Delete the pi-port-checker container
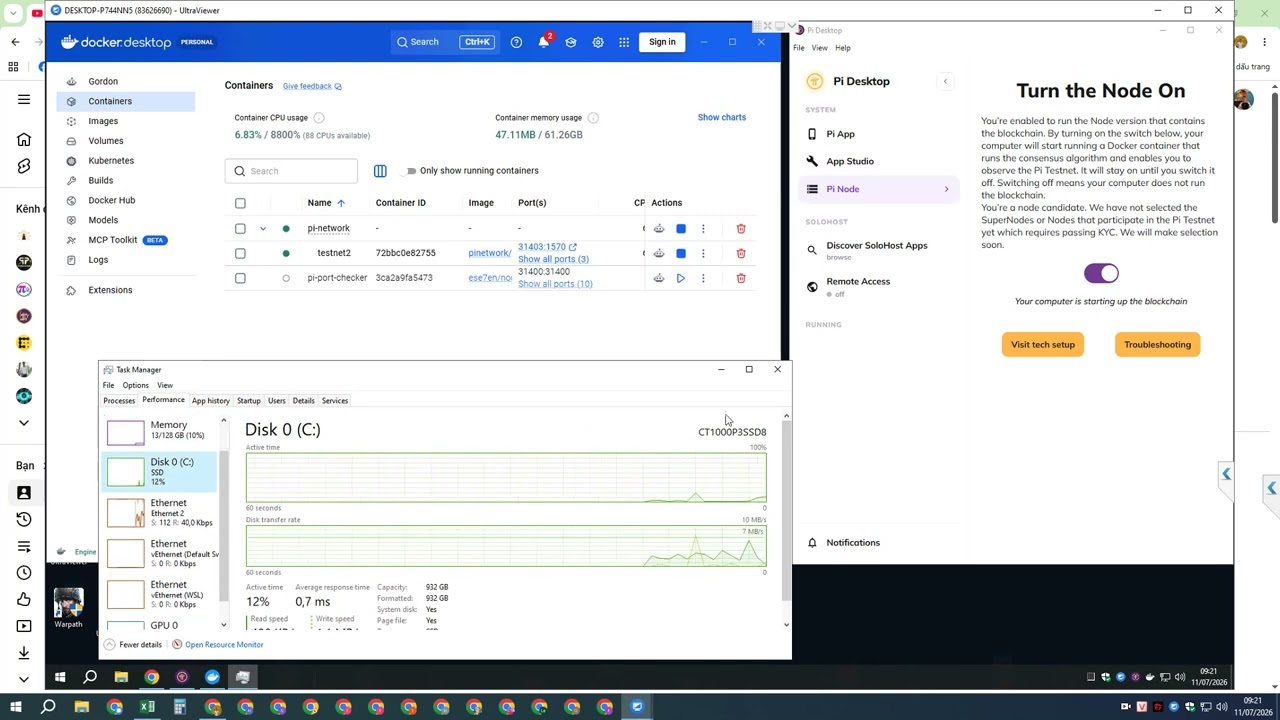Screen dimensions: 1280x720 741,278
